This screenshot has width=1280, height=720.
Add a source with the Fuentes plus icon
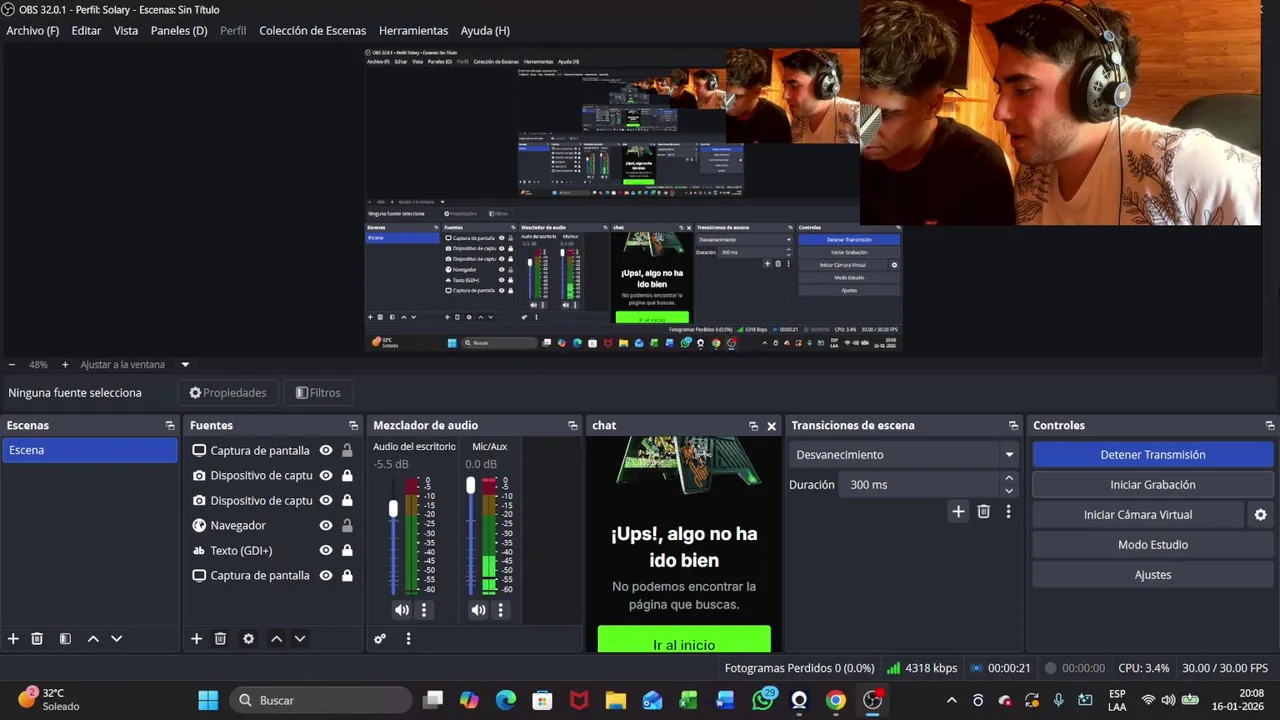click(x=196, y=639)
